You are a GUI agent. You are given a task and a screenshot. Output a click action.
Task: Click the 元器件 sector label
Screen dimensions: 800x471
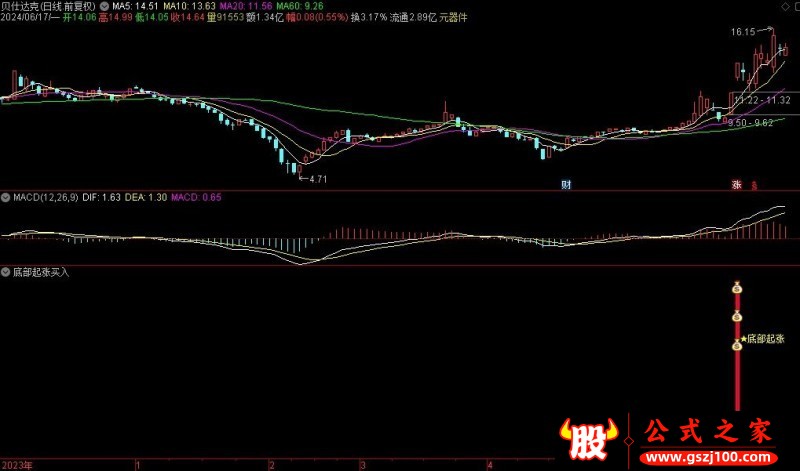(x=453, y=18)
